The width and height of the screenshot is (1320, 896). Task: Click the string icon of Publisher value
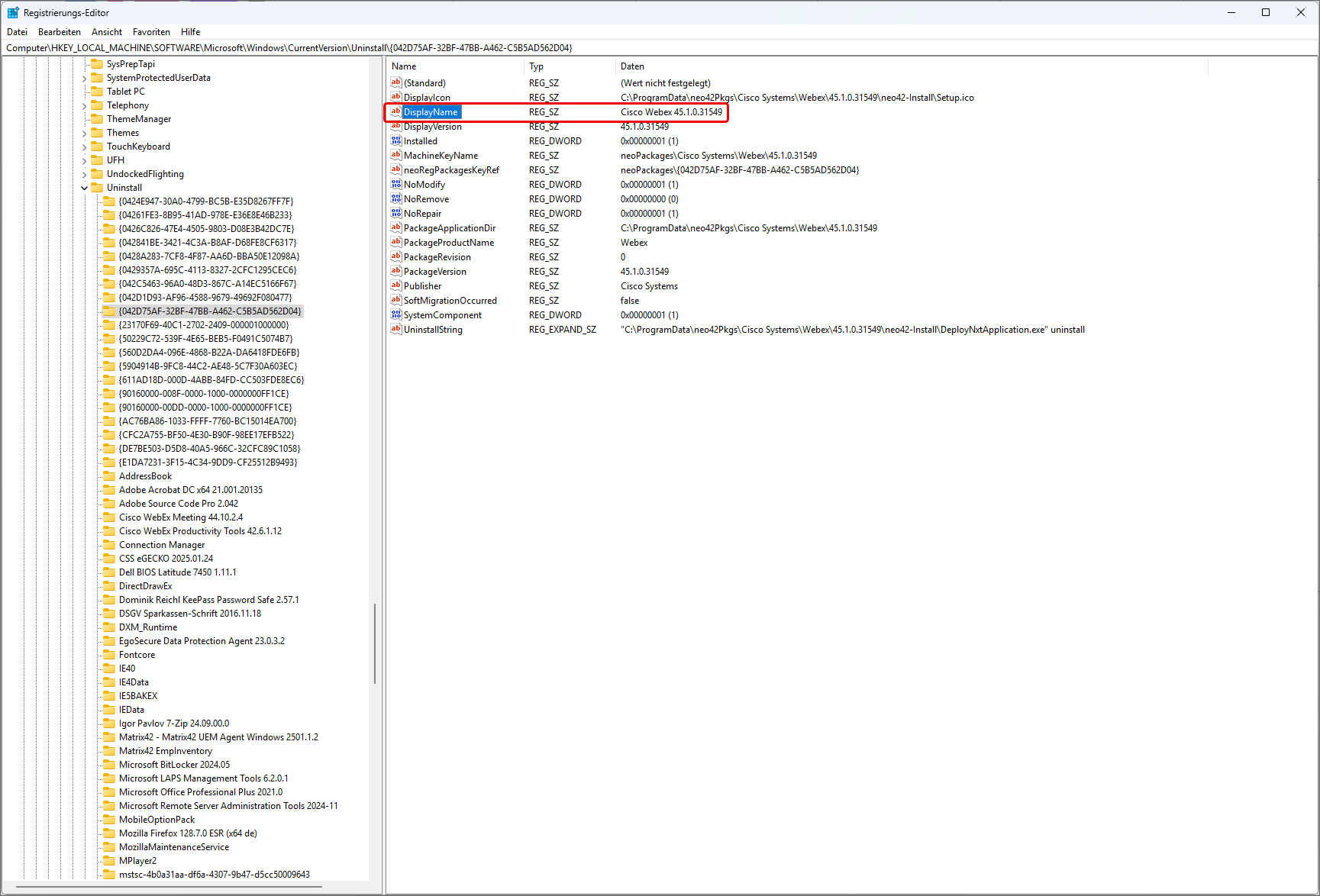coord(395,285)
